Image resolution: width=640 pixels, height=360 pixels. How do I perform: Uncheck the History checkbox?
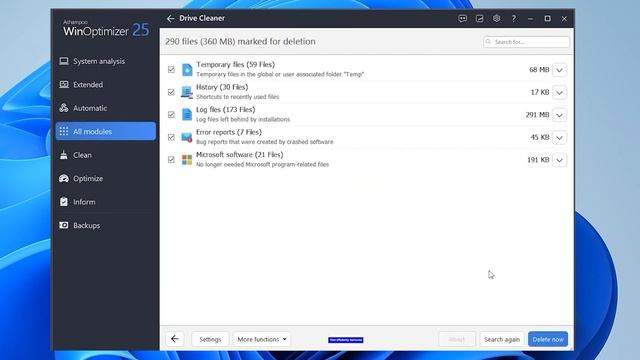point(171,92)
